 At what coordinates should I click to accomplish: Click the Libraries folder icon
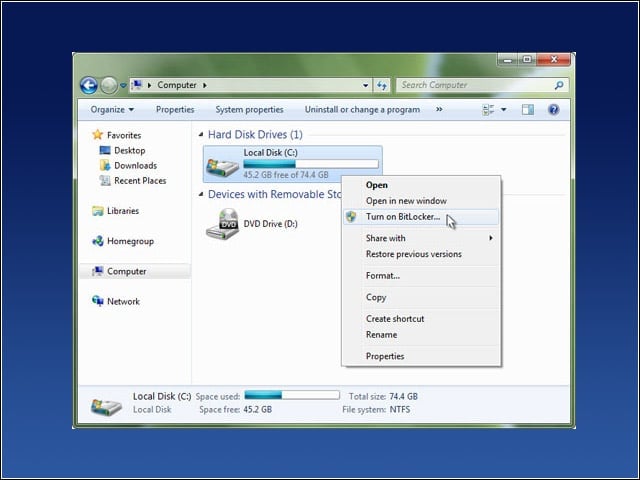[98, 211]
